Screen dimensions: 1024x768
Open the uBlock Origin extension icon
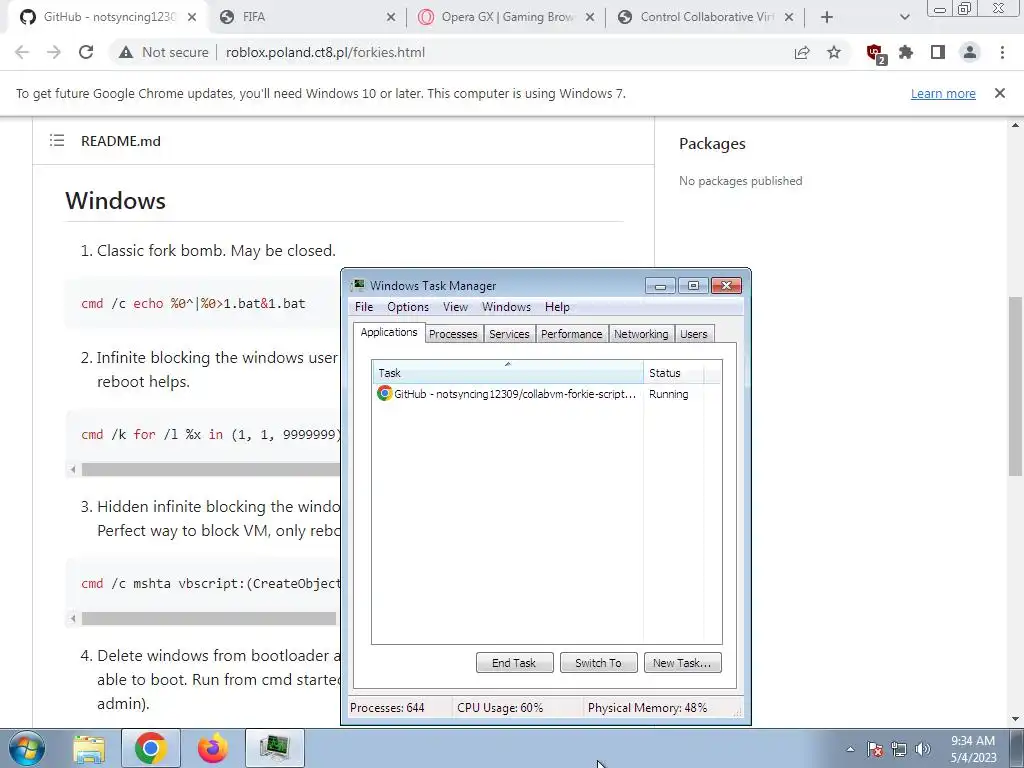click(x=875, y=53)
